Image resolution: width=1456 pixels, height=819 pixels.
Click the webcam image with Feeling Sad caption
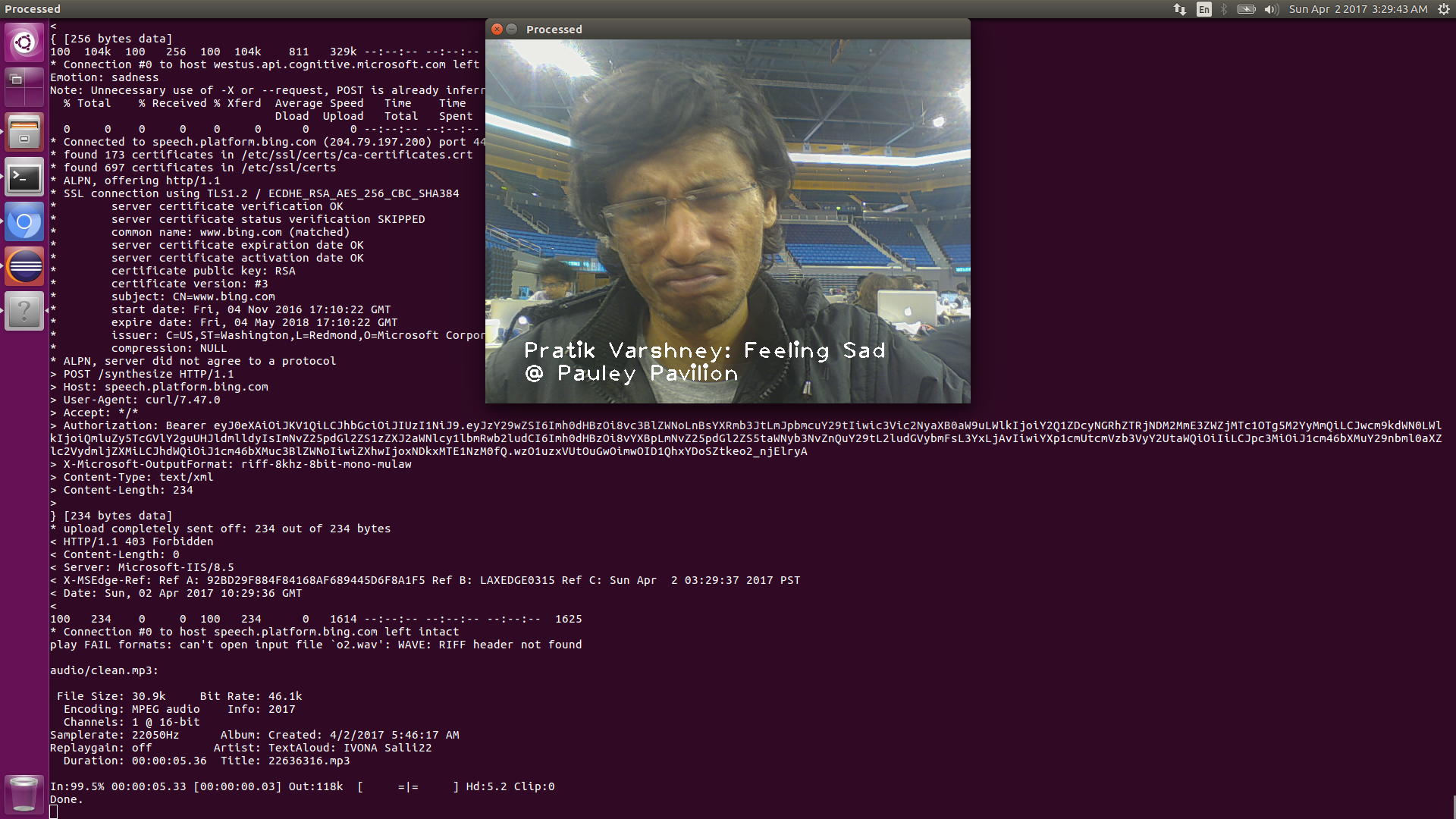[x=728, y=221]
